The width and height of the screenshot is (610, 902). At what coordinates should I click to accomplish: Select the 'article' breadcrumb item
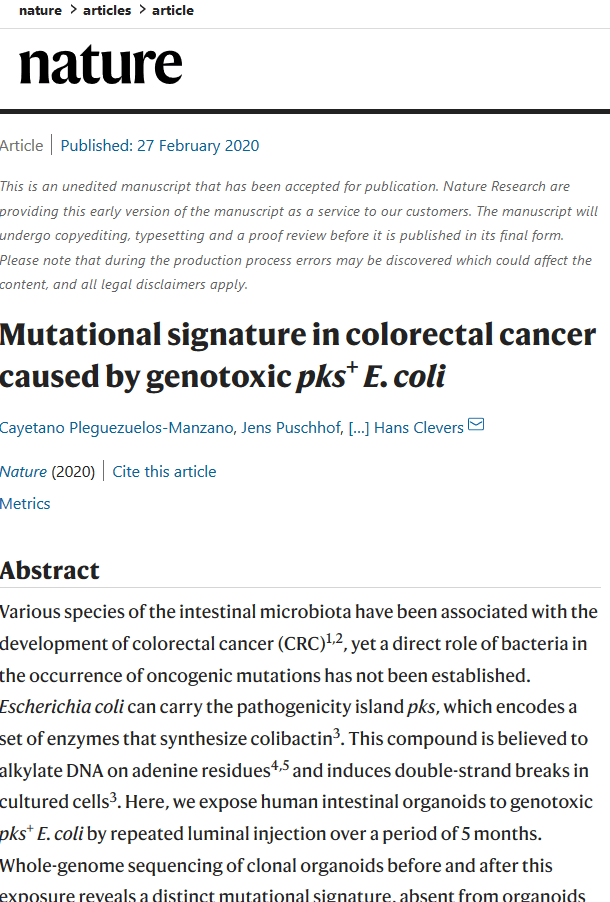point(173,10)
